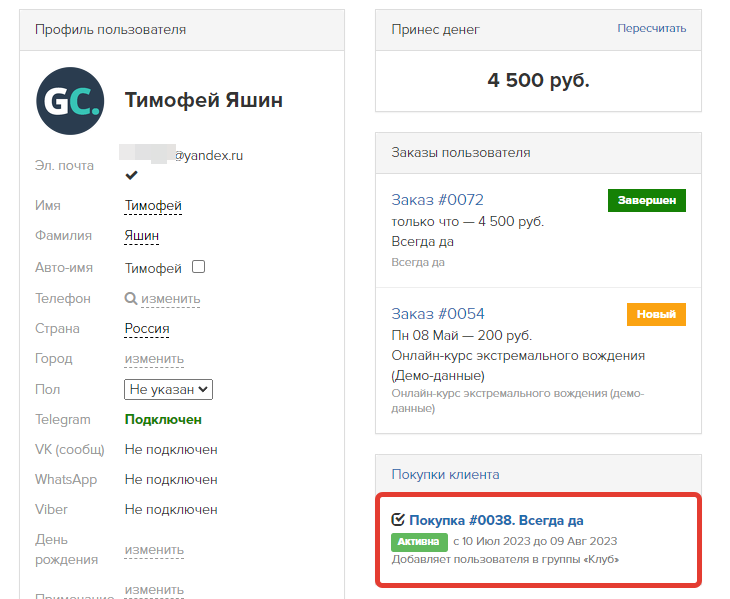The height and width of the screenshot is (599, 730).
Task: Open the Пол gender dropdown
Action: (168, 389)
